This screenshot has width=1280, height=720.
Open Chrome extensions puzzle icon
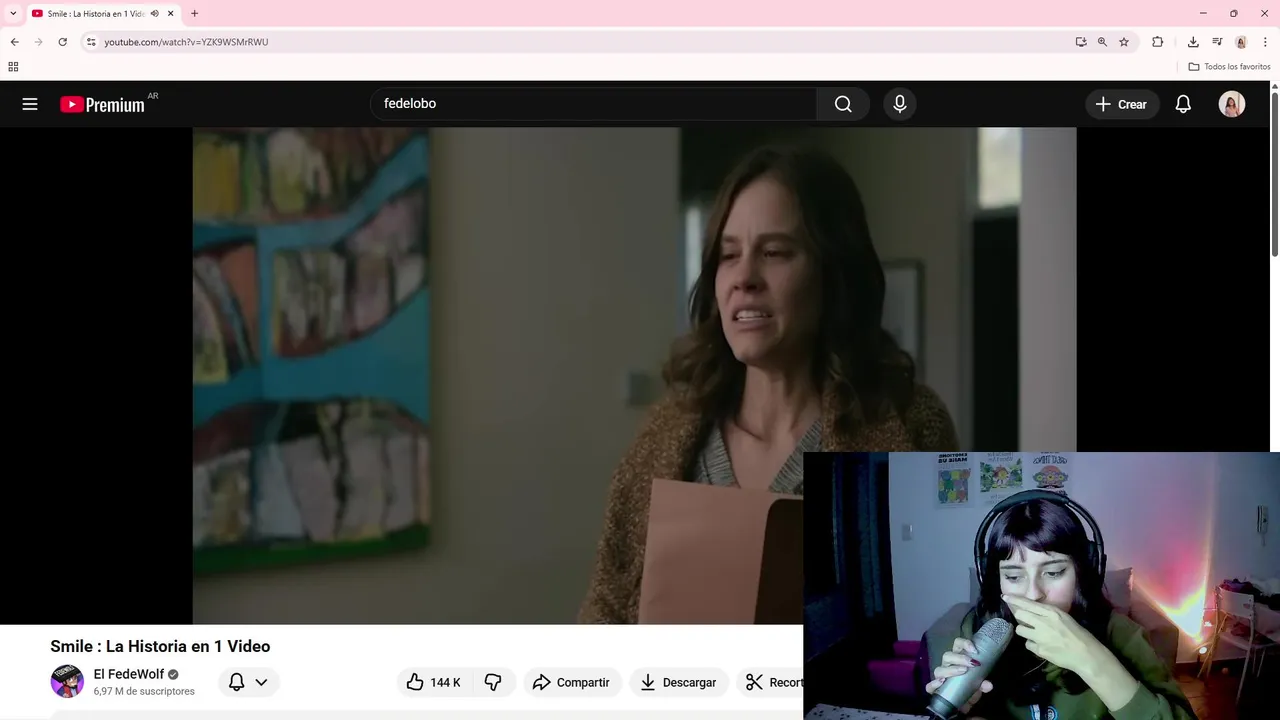[x=1158, y=42]
